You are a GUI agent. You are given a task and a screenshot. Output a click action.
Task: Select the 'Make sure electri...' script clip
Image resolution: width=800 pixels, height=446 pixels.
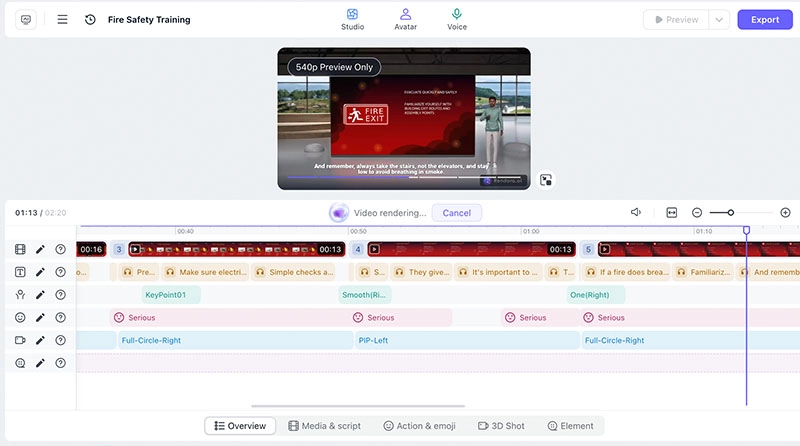coord(206,272)
